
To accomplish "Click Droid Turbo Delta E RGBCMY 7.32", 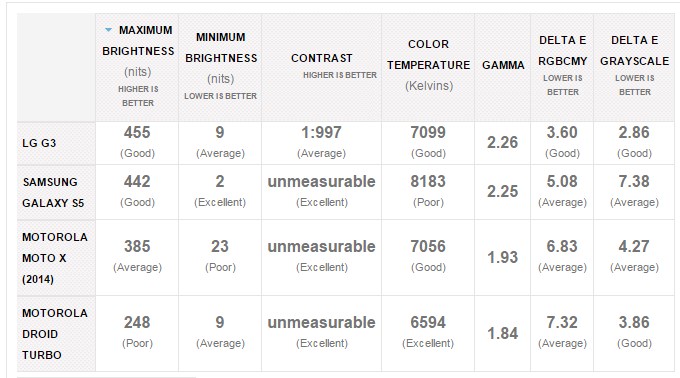I will click(x=562, y=322).
